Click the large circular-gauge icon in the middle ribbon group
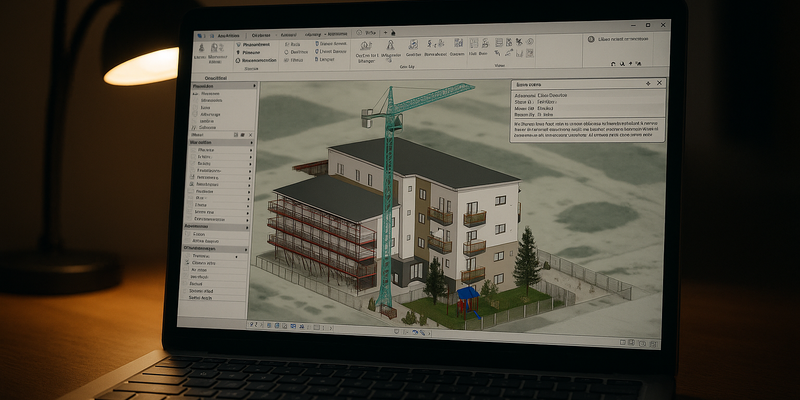Viewport: 800px width, 400px height. tap(366, 45)
